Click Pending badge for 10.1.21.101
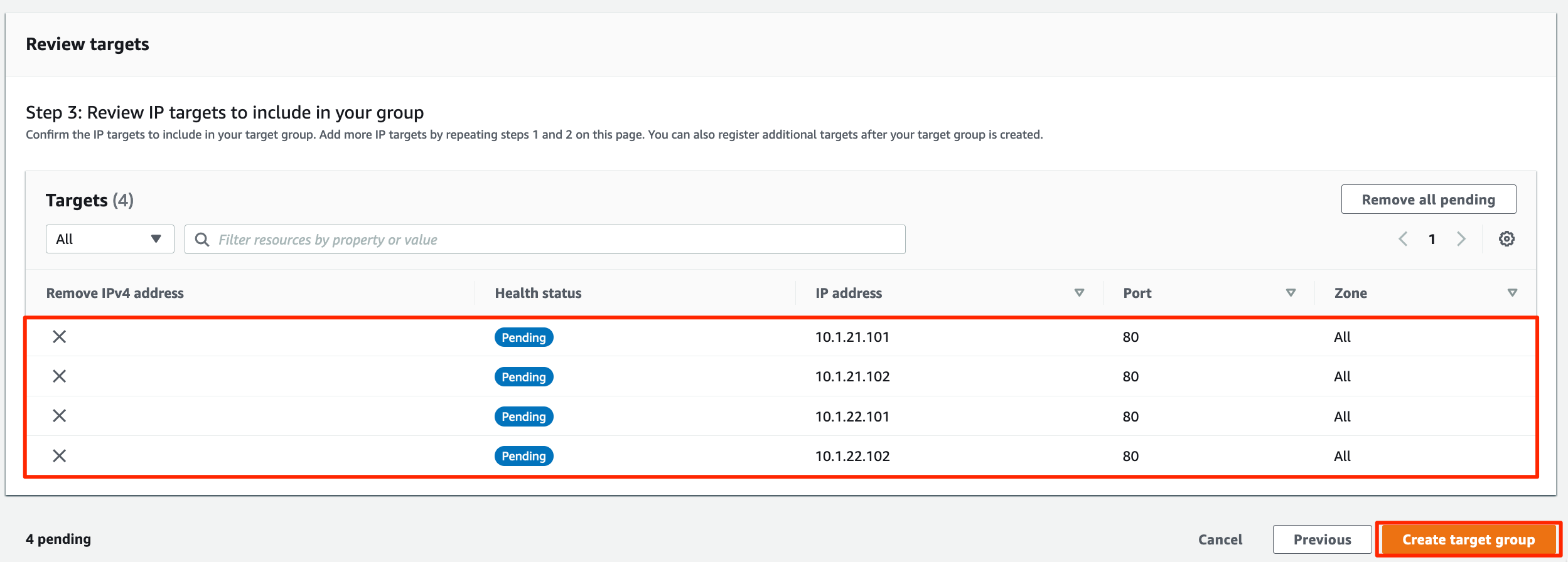 (524, 337)
